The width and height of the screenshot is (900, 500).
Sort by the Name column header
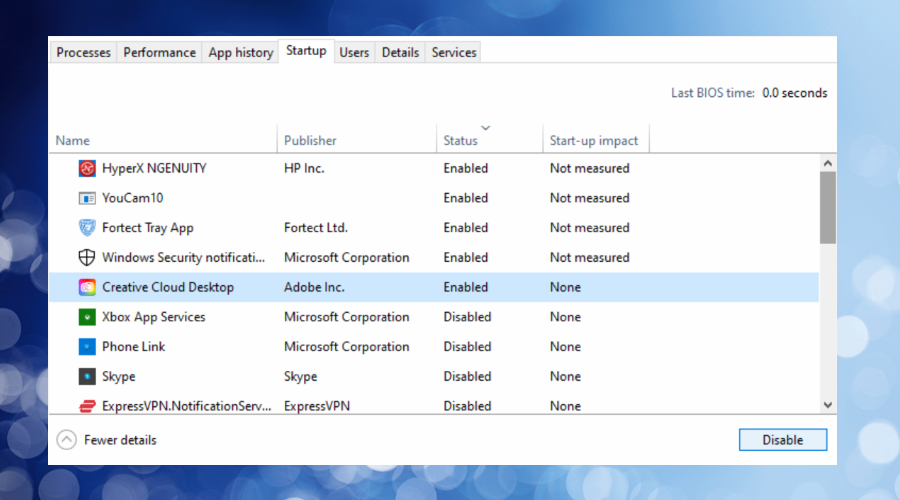[x=72, y=141]
